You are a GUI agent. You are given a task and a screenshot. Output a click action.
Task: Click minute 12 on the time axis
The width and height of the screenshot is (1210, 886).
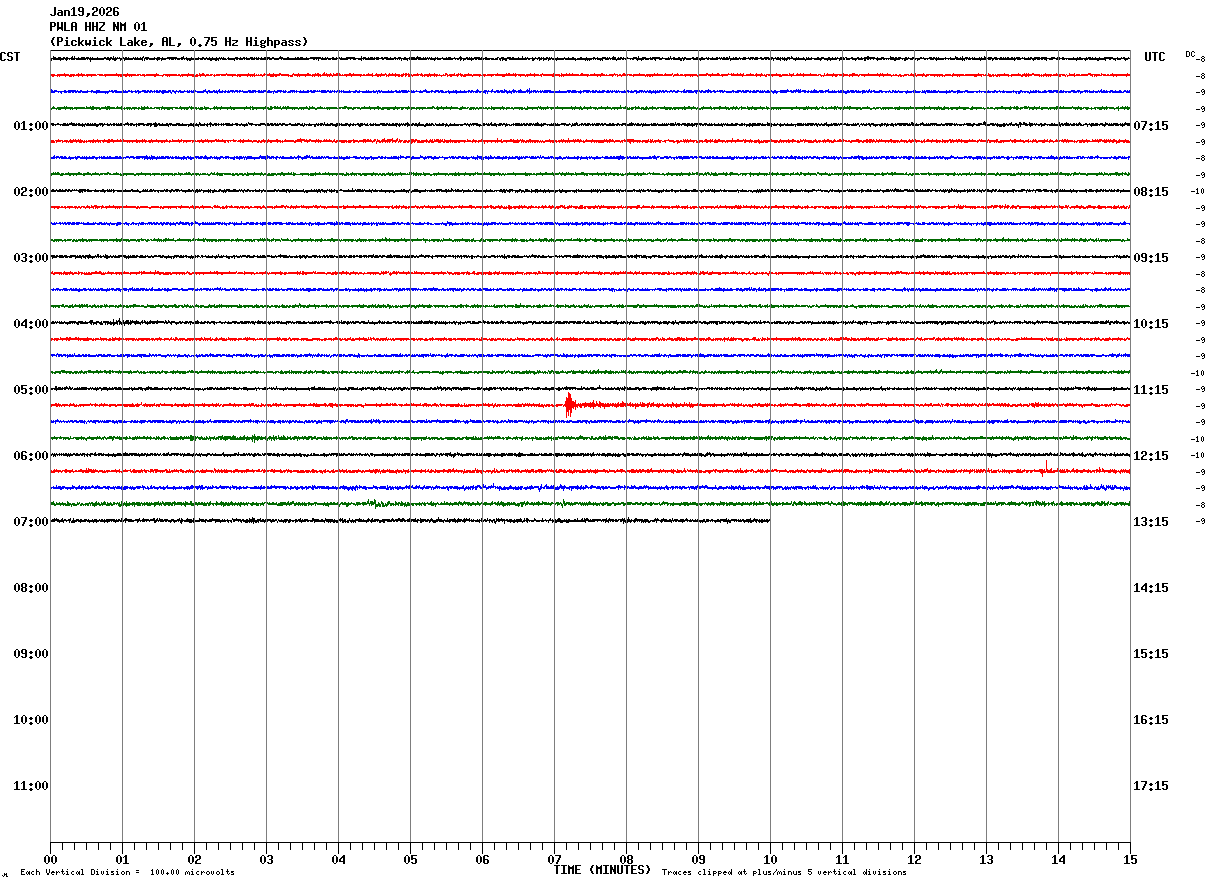tap(914, 859)
